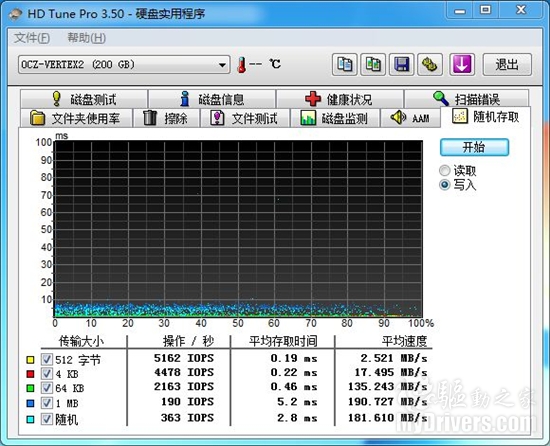Viewport: 550px width, 446px height.
Task: Click the green 64 KB color swatch
Action: (31, 388)
